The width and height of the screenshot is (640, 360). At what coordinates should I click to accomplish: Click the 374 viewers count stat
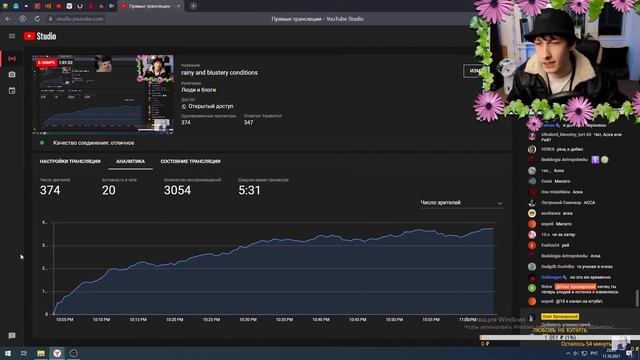point(50,190)
